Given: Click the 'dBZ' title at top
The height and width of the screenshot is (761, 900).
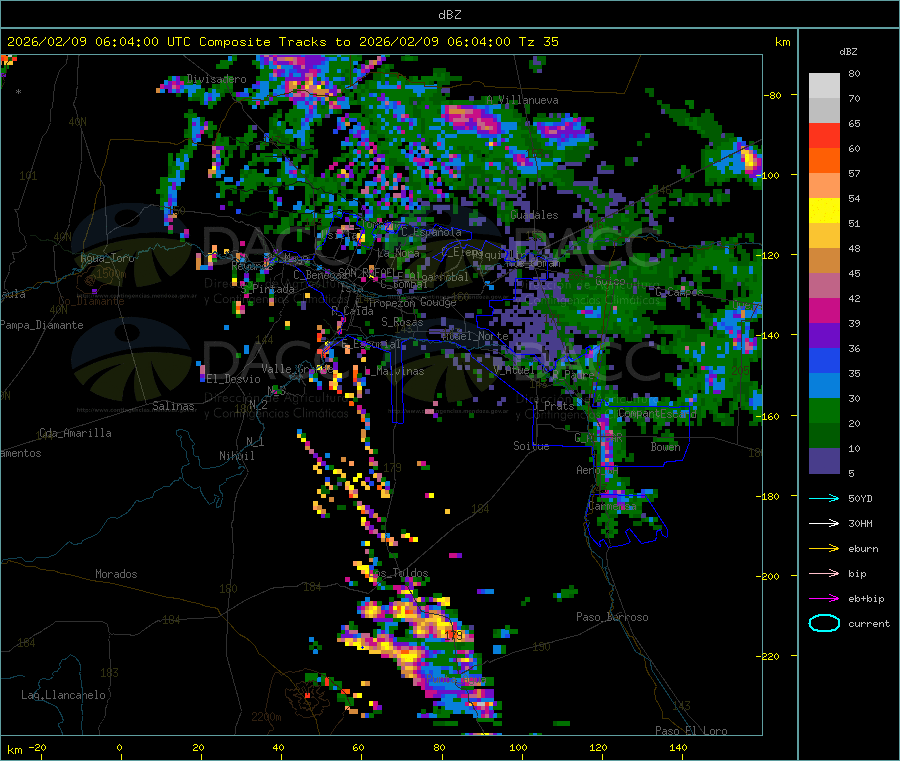Looking at the screenshot, I should pos(449,15).
